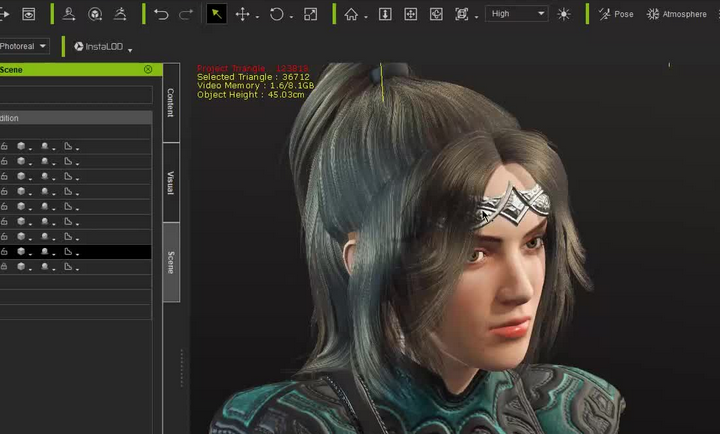Select the Scale tool
Image resolution: width=720 pixels, height=434 pixels.
click(x=310, y=14)
